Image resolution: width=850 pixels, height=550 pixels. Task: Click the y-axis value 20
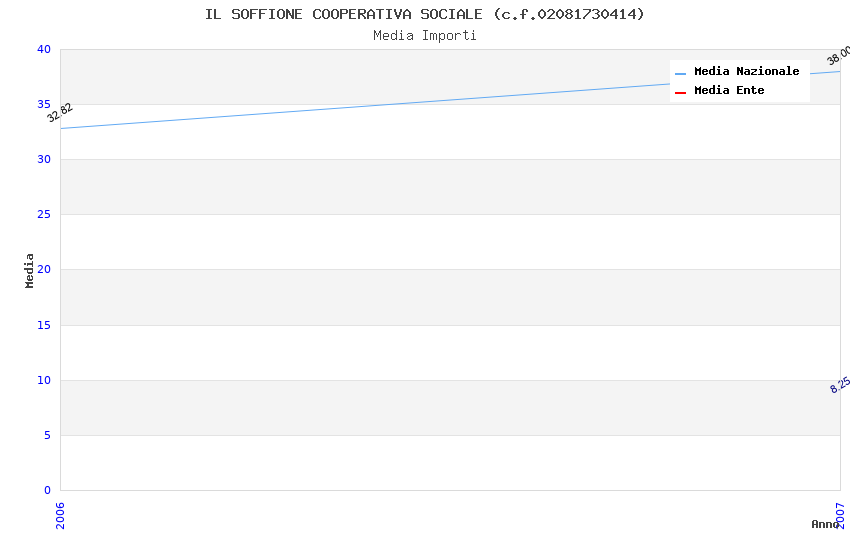click(44, 269)
